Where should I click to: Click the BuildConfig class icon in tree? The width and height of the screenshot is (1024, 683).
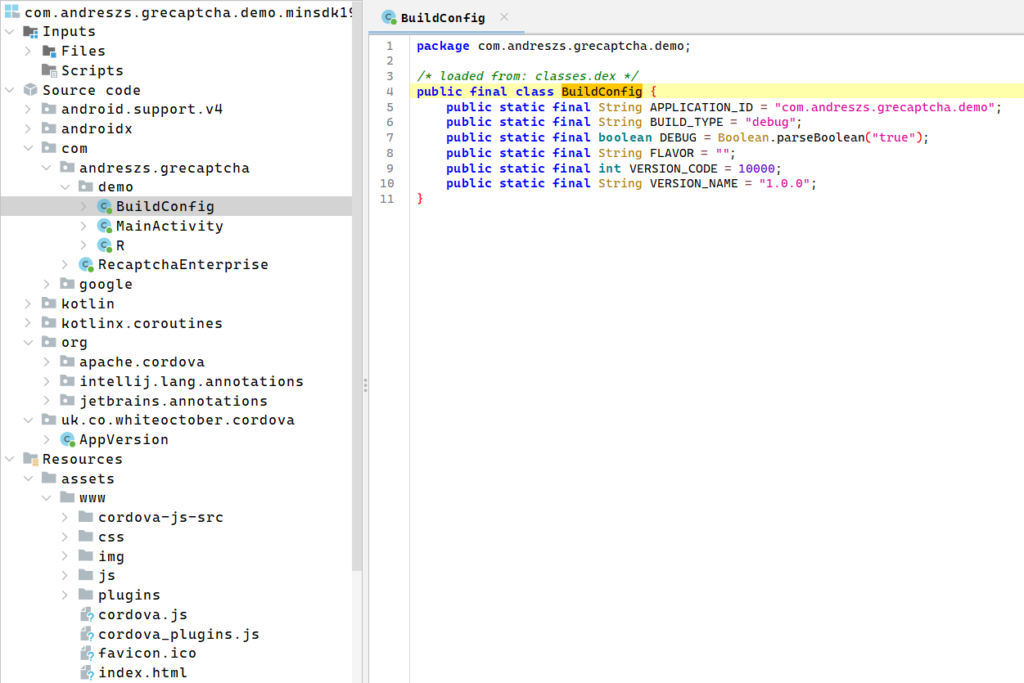click(105, 207)
